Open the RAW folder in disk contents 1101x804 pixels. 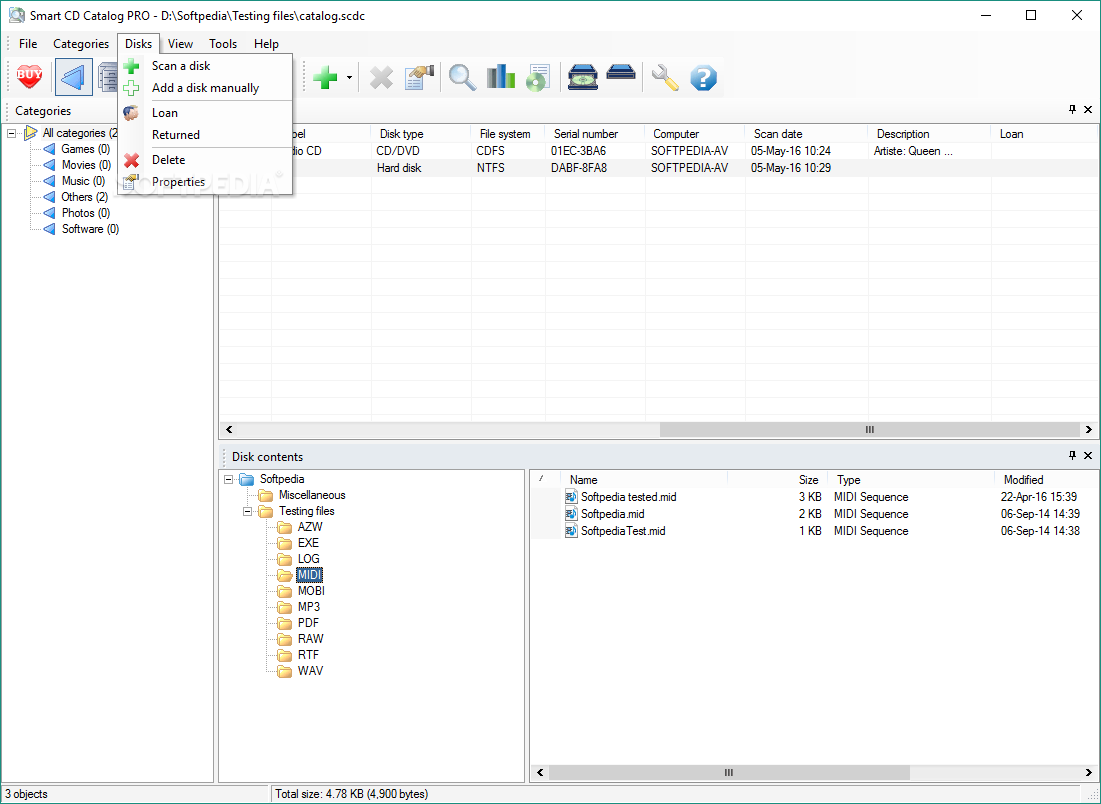click(x=310, y=639)
